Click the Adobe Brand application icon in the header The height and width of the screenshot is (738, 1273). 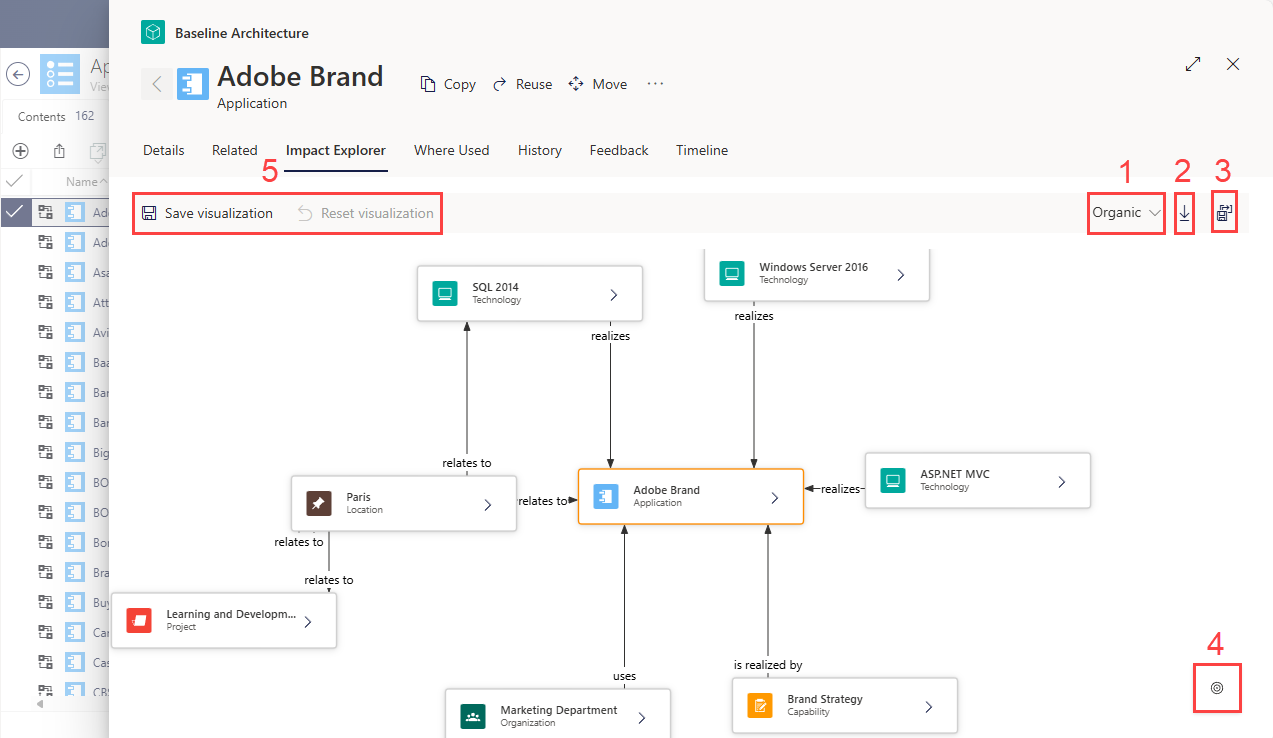(x=193, y=84)
